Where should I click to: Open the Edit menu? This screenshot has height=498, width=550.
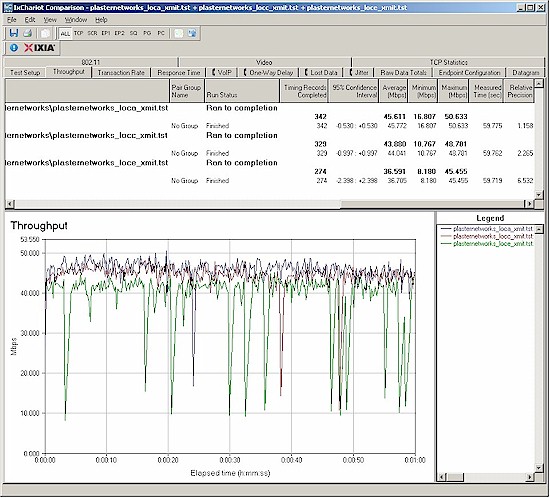click(x=30, y=20)
